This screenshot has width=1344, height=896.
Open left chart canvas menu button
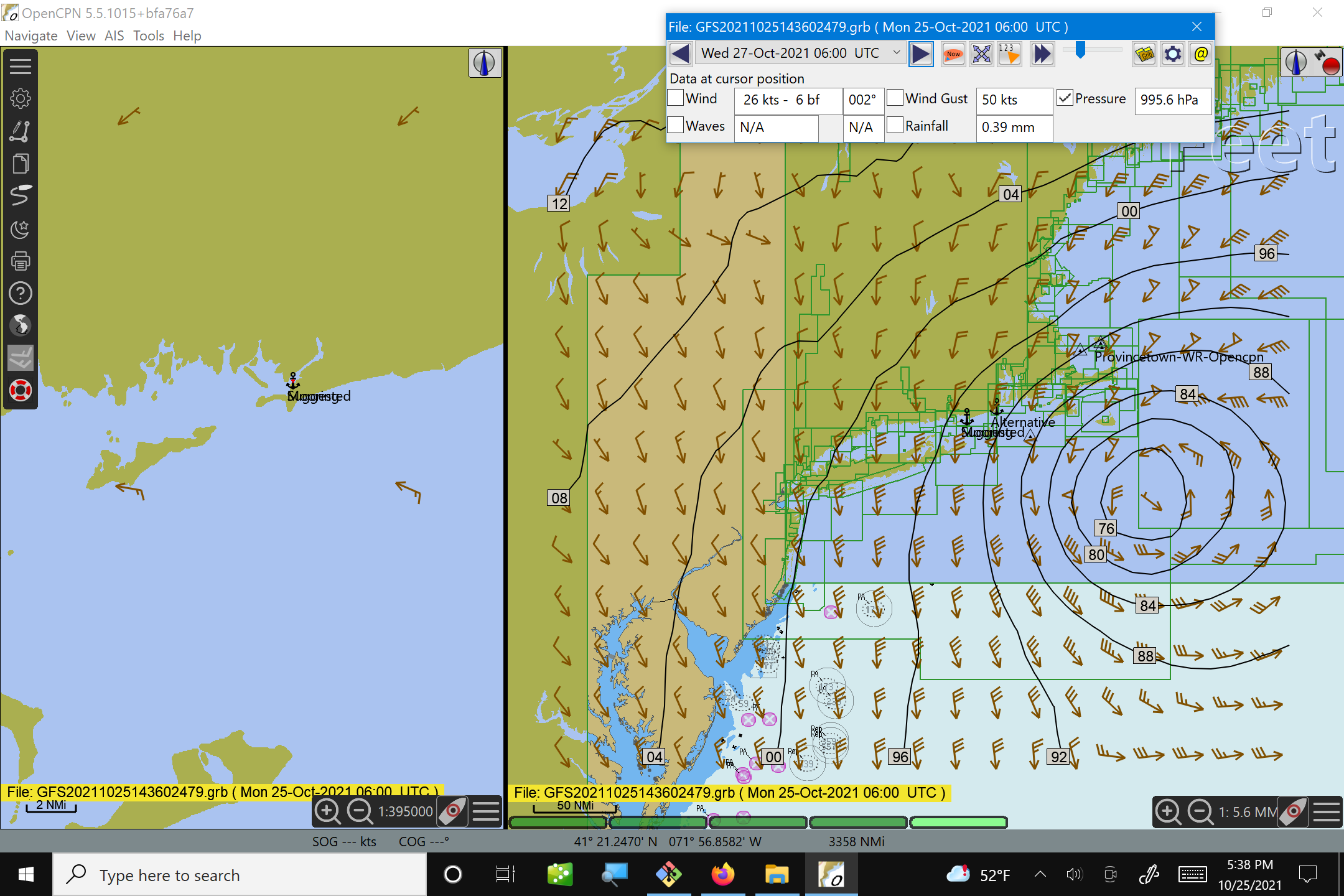click(486, 811)
